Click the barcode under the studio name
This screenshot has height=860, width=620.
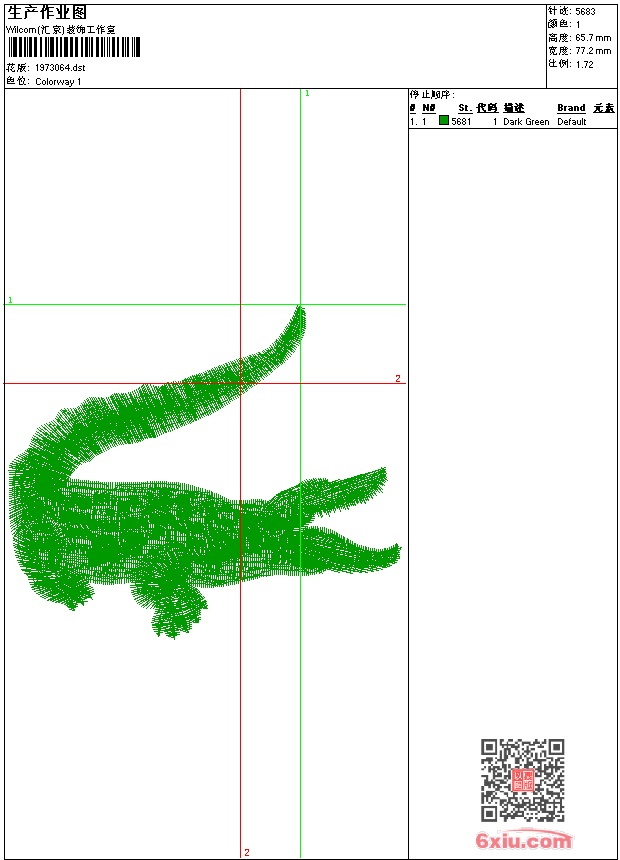tap(74, 47)
